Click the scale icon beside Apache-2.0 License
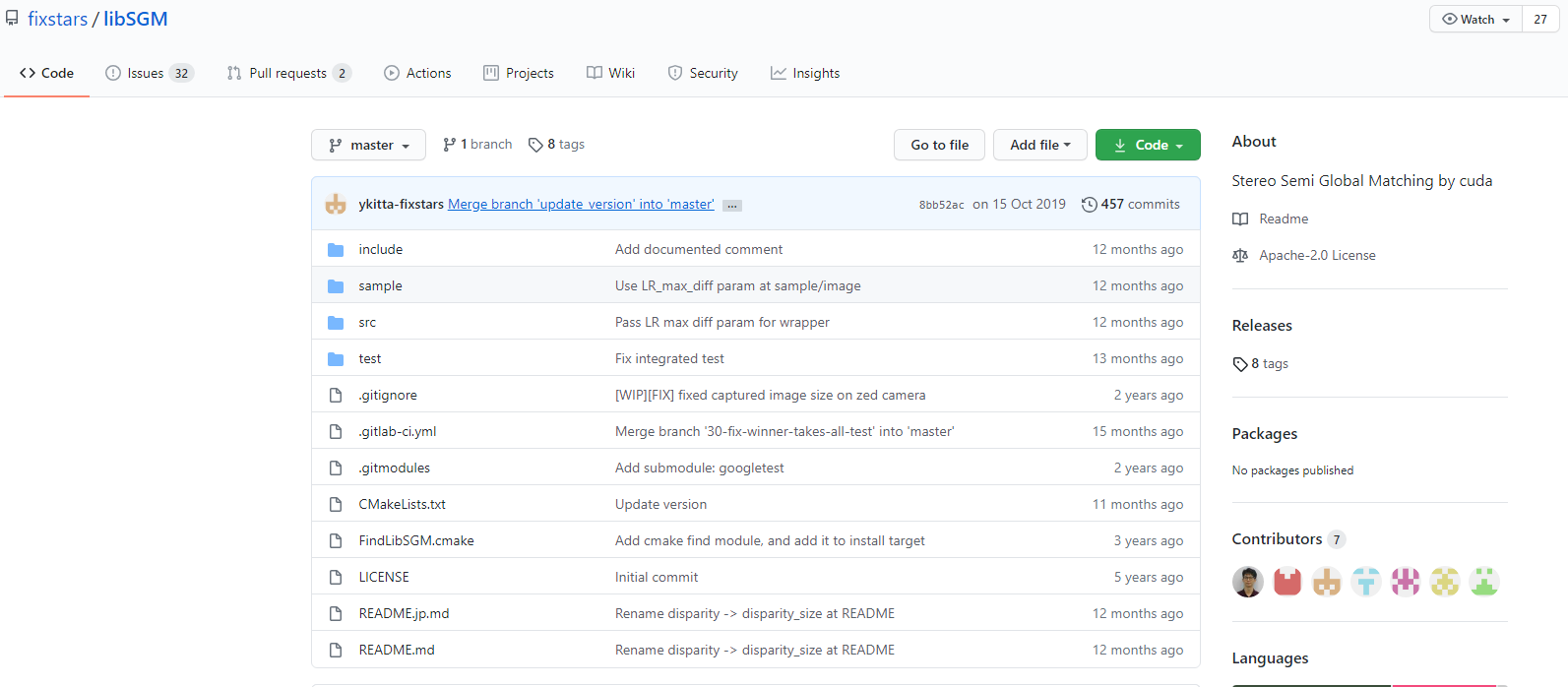This screenshot has width=1568, height=687. pyautogui.click(x=1240, y=256)
